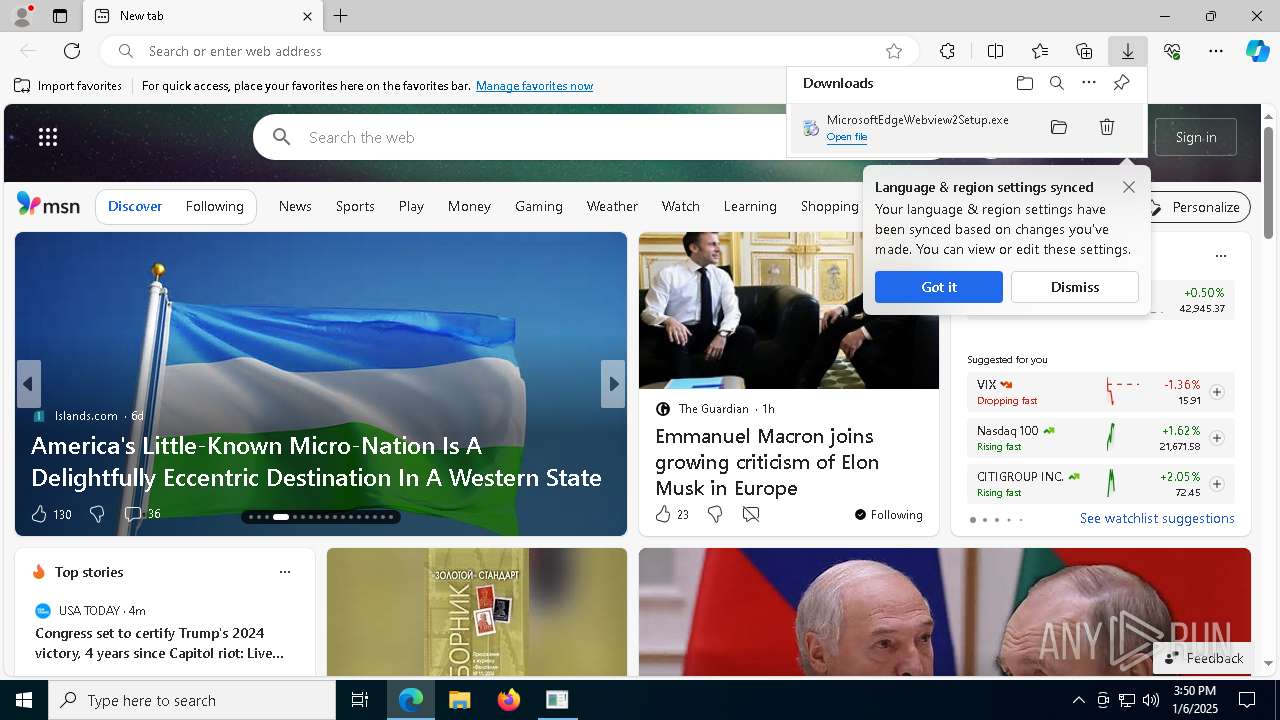Open the News menu item
The width and height of the screenshot is (1280, 720).
tap(295, 206)
